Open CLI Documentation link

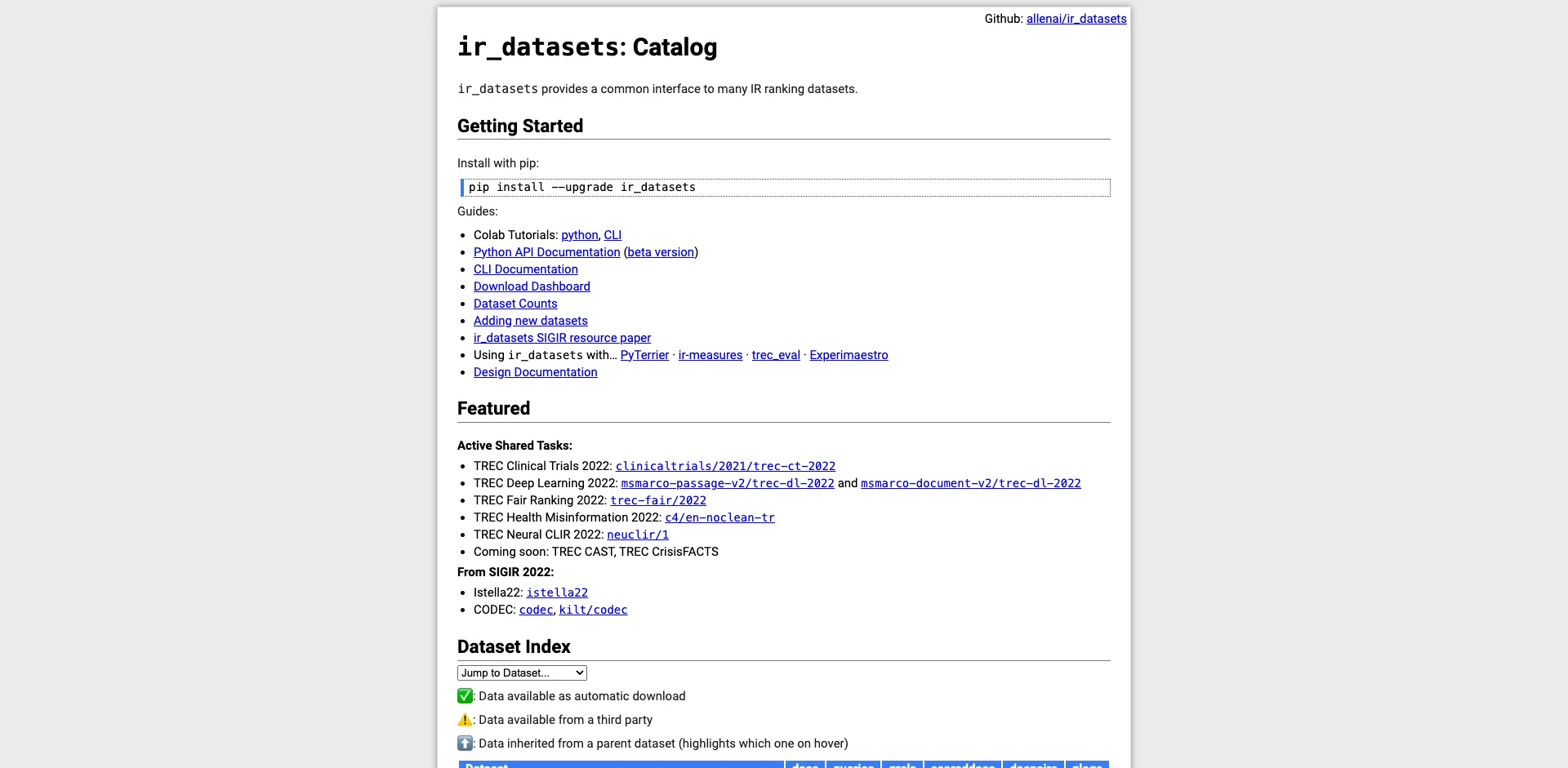click(x=526, y=269)
